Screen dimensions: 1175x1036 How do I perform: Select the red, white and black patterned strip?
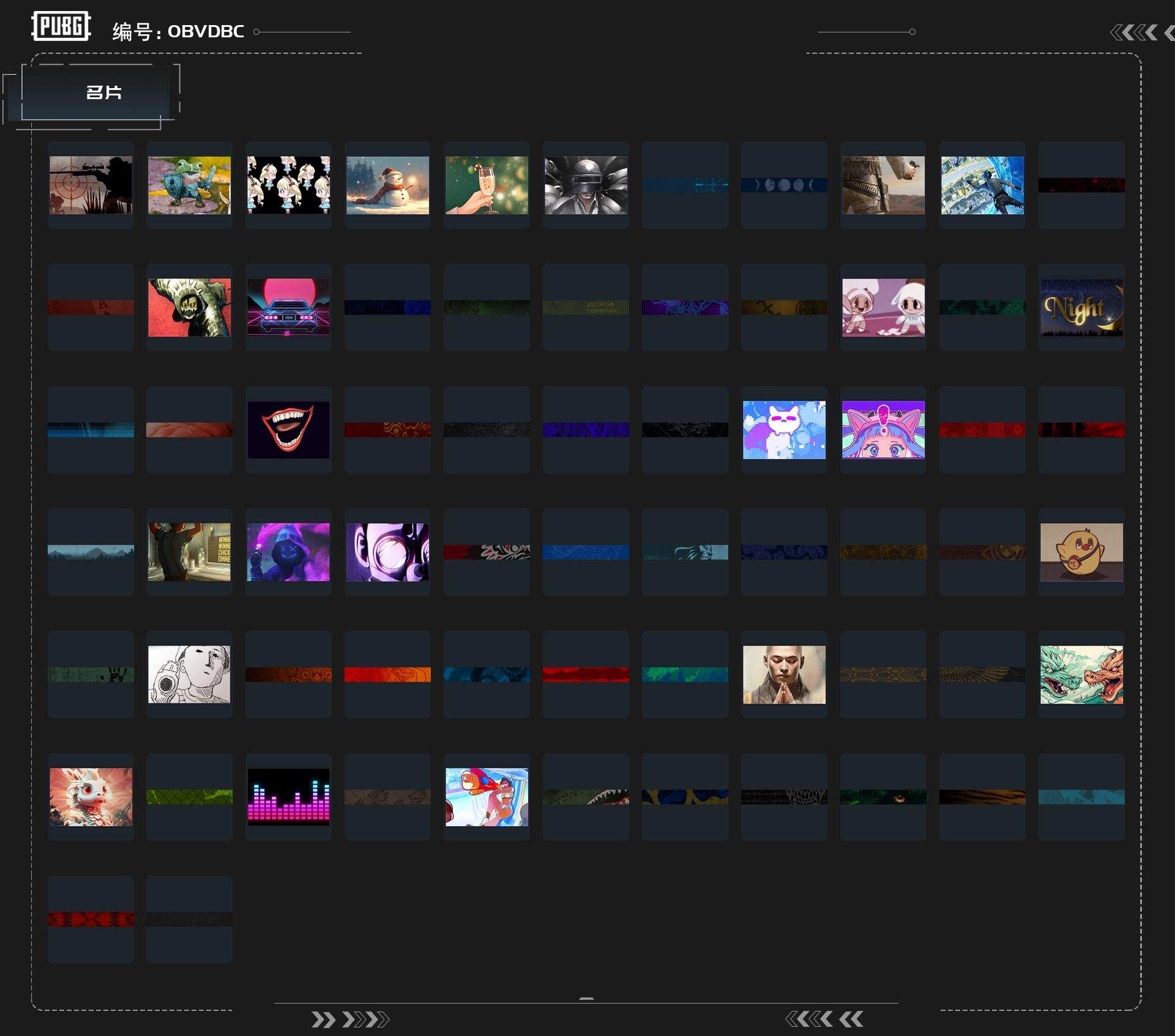tap(487, 552)
